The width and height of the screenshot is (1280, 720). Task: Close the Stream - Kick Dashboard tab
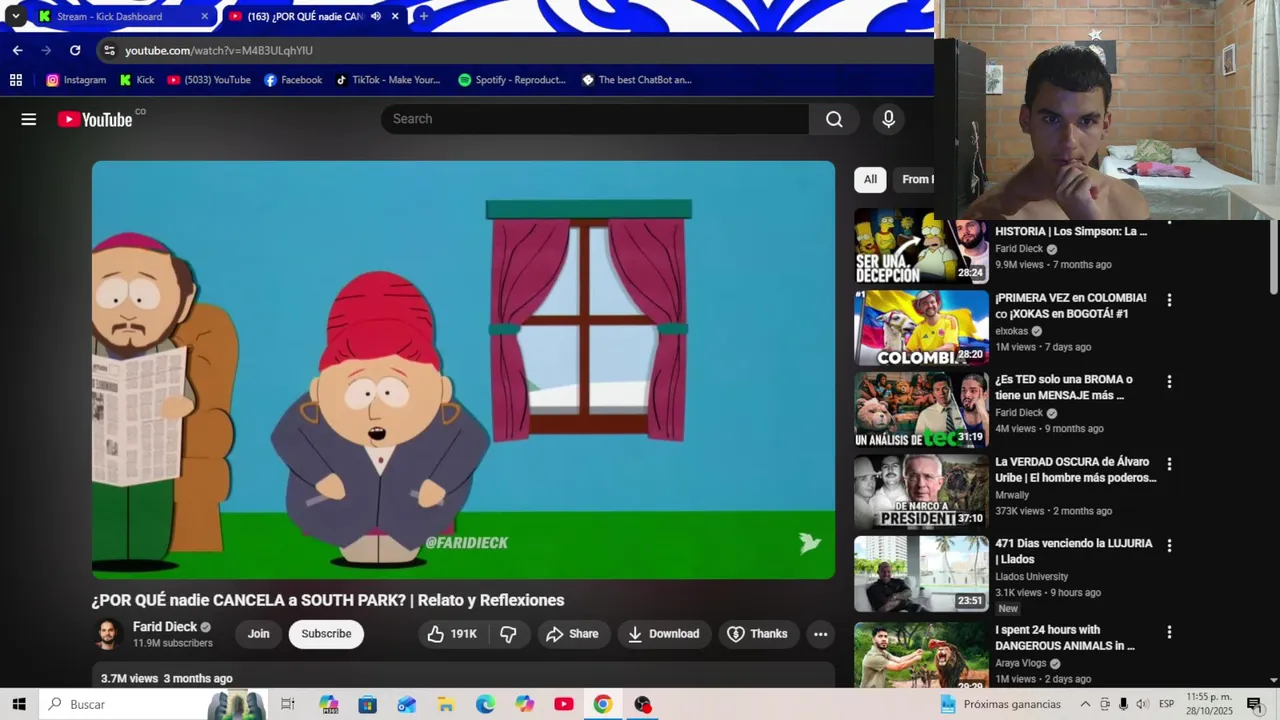coord(205,16)
